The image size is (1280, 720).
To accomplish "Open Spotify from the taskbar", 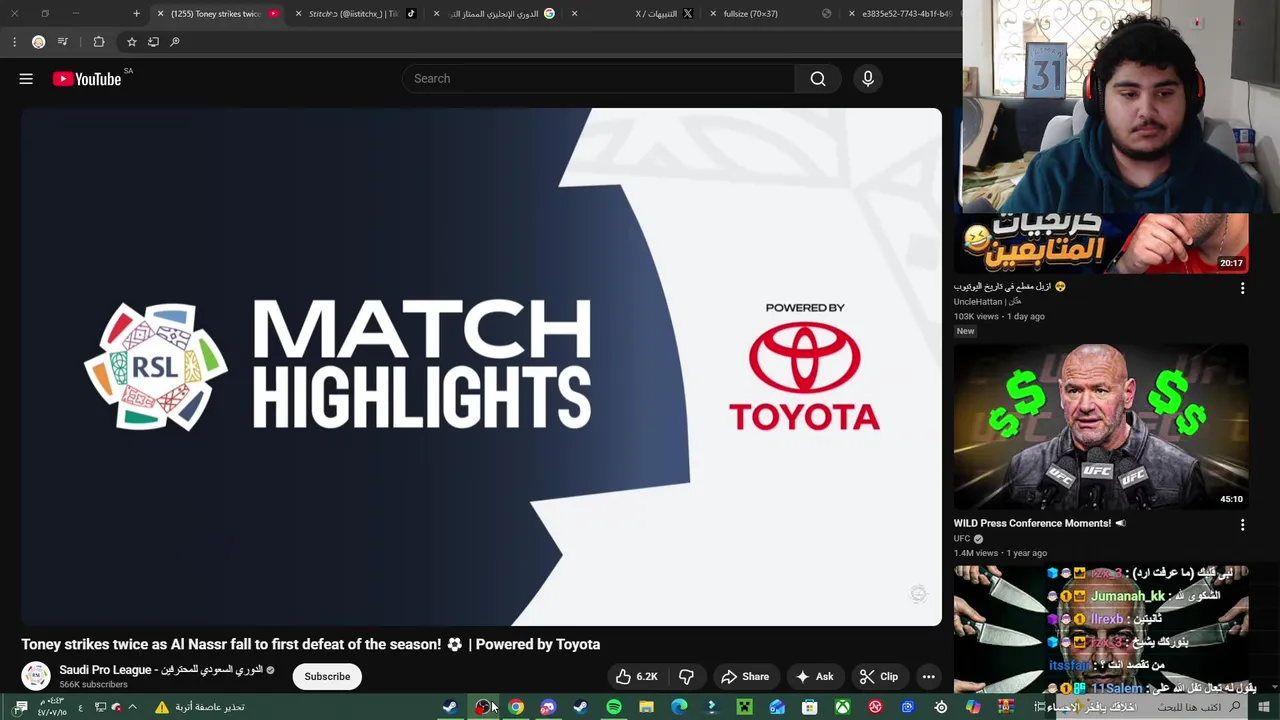I will pyautogui.click(x=614, y=707).
